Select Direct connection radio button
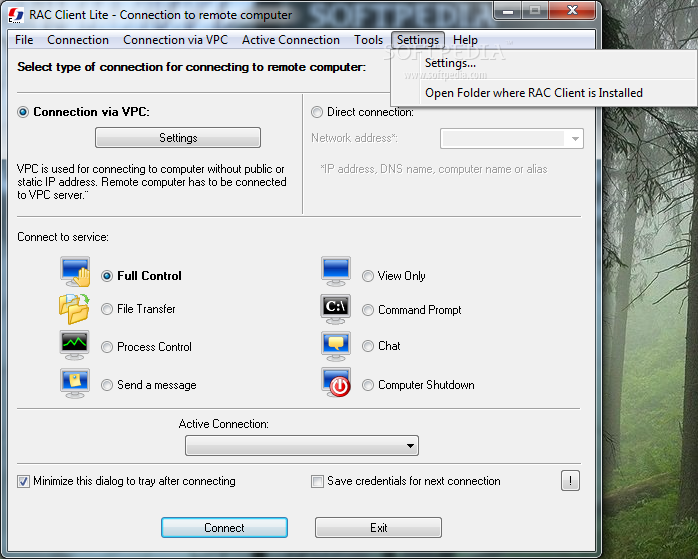This screenshot has width=698, height=559. pos(317,112)
